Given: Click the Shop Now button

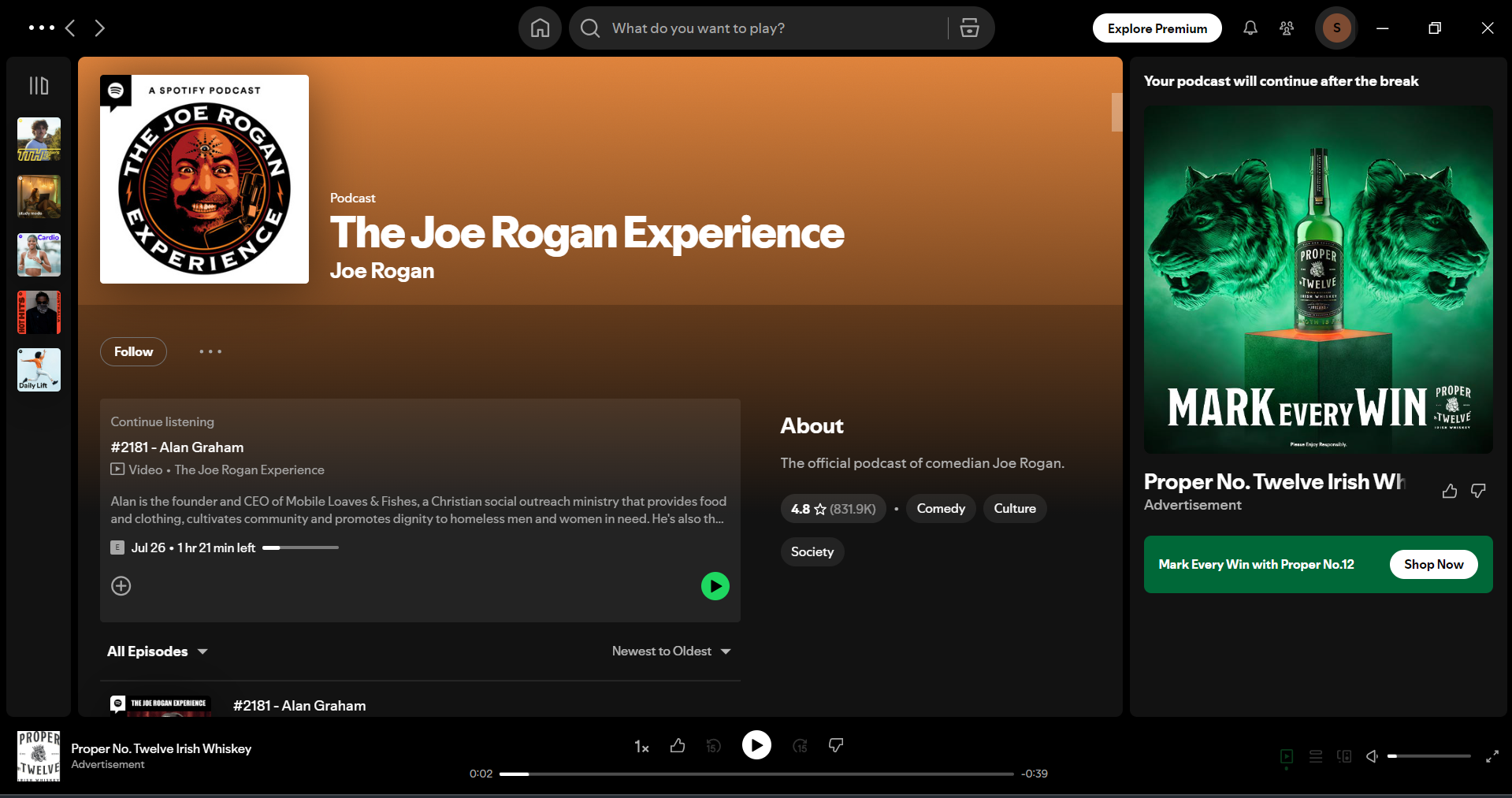Looking at the screenshot, I should [1433, 565].
